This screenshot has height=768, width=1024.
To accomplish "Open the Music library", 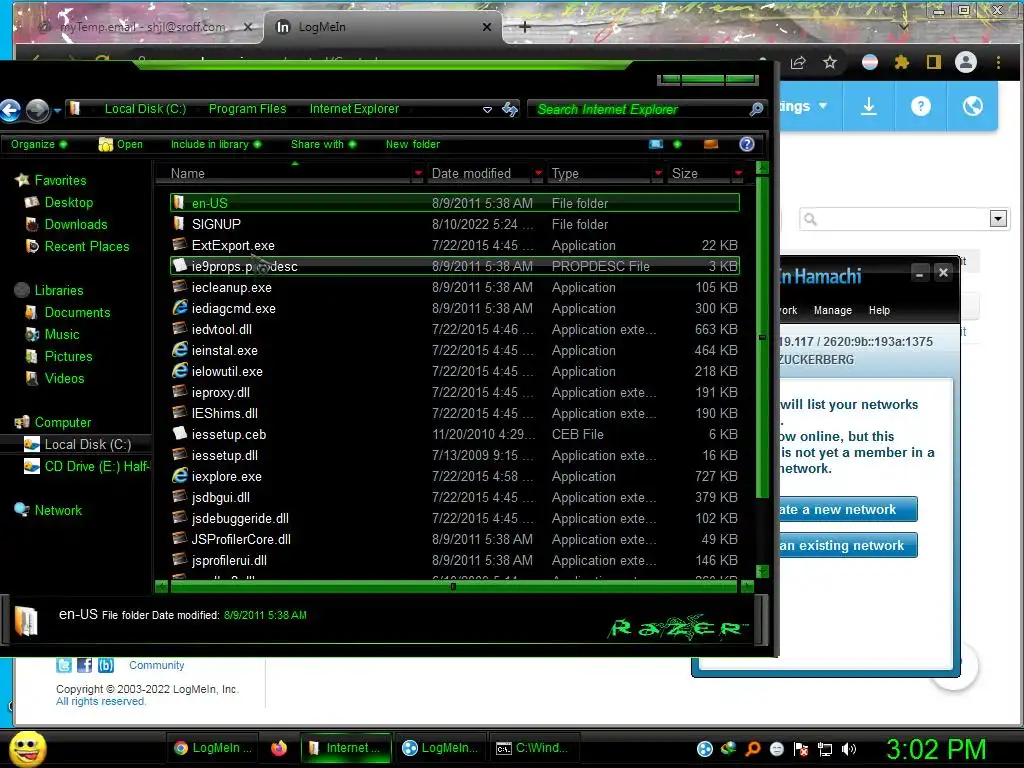I will pyautogui.click(x=62, y=334).
